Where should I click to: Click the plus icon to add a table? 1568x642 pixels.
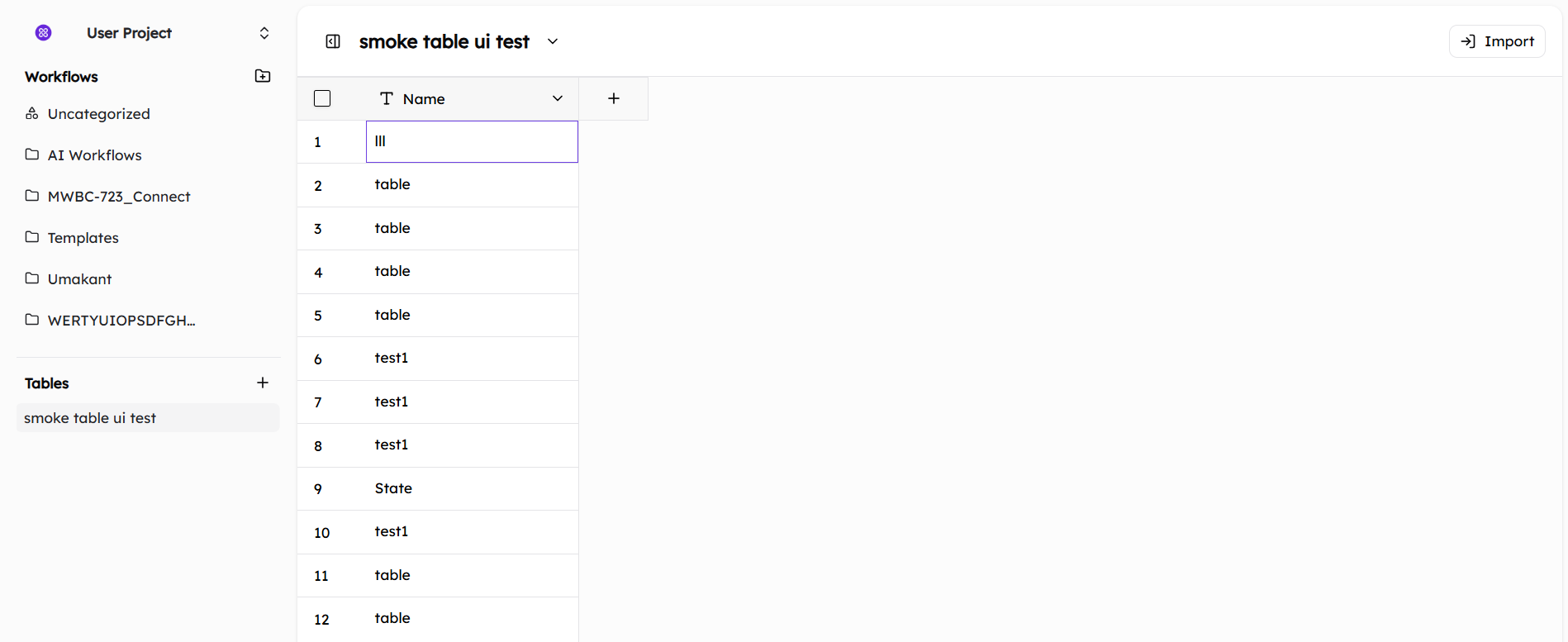[x=263, y=383]
